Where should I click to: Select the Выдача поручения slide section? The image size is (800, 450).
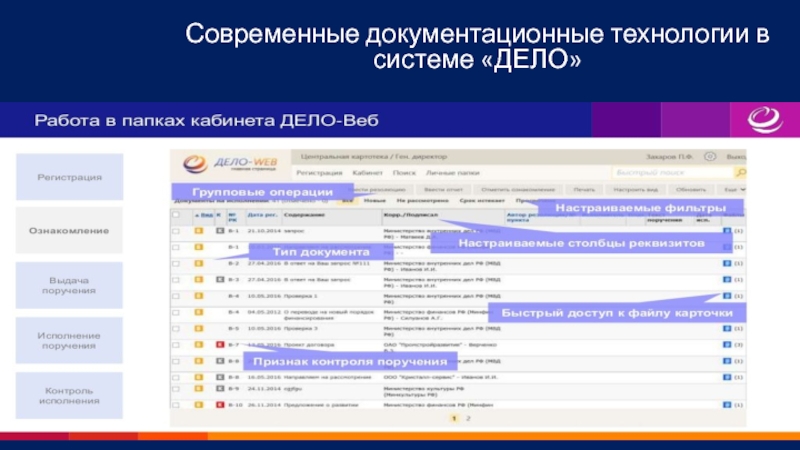click(69, 285)
